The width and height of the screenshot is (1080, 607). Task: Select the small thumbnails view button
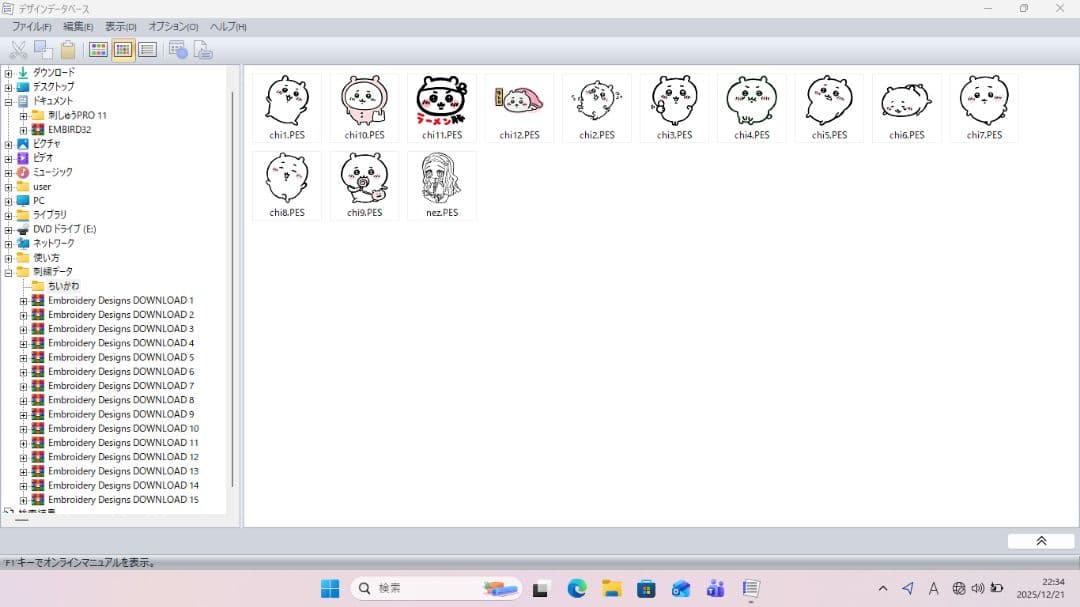123,50
